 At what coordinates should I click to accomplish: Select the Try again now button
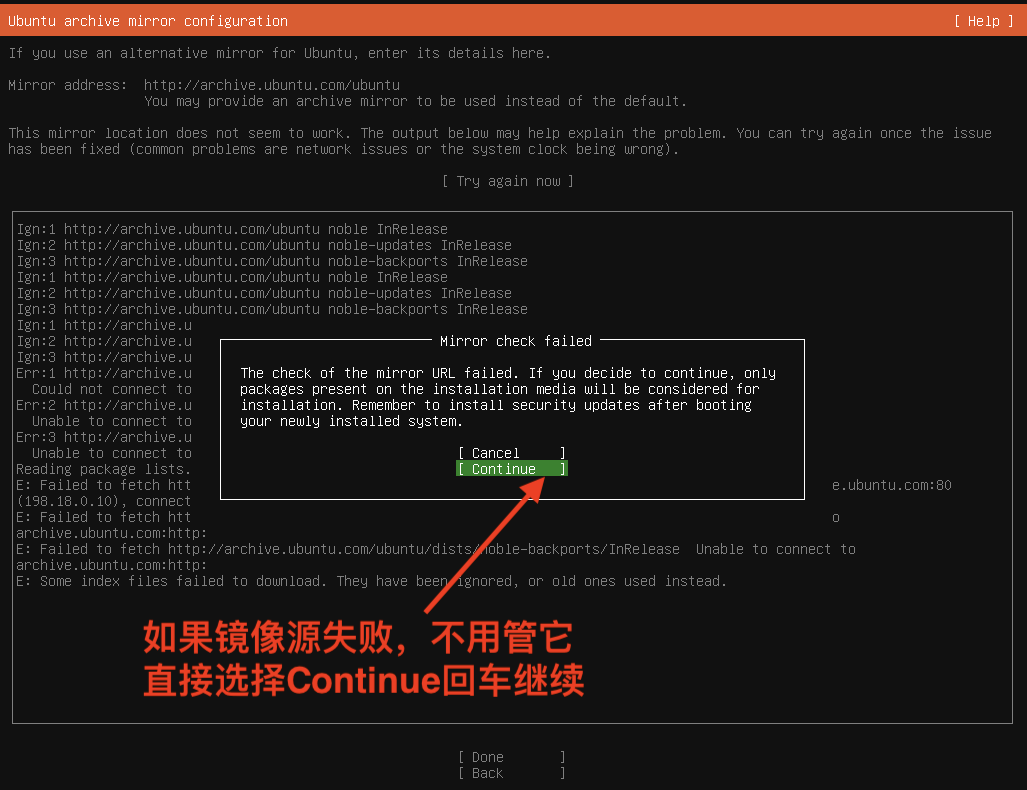(x=508, y=181)
